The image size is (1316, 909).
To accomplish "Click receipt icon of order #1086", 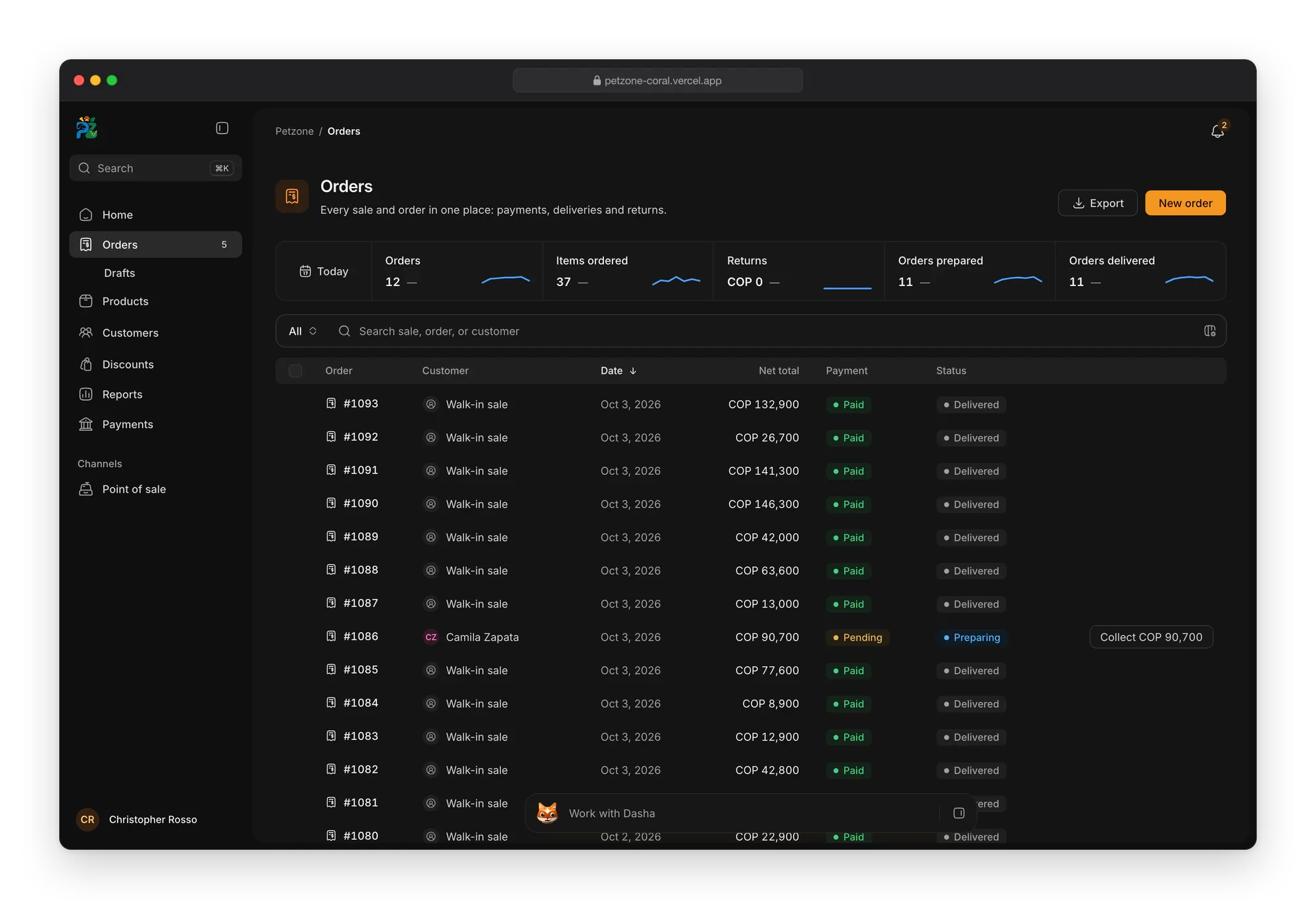I will pos(332,636).
